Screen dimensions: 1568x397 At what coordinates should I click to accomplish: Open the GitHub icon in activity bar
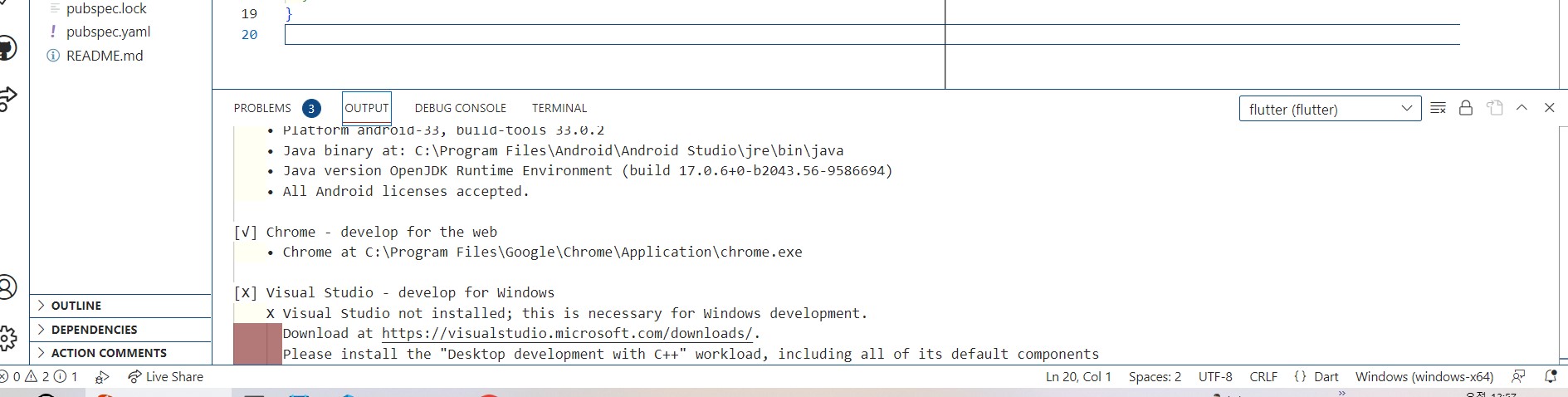7,48
